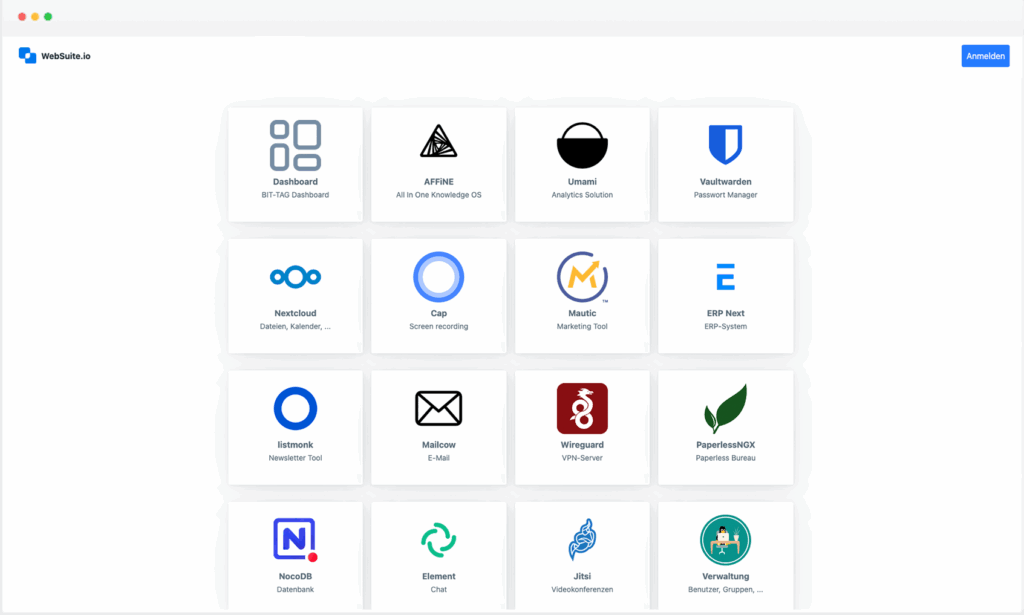Open Nextcloud for files and calendar

[294, 295]
